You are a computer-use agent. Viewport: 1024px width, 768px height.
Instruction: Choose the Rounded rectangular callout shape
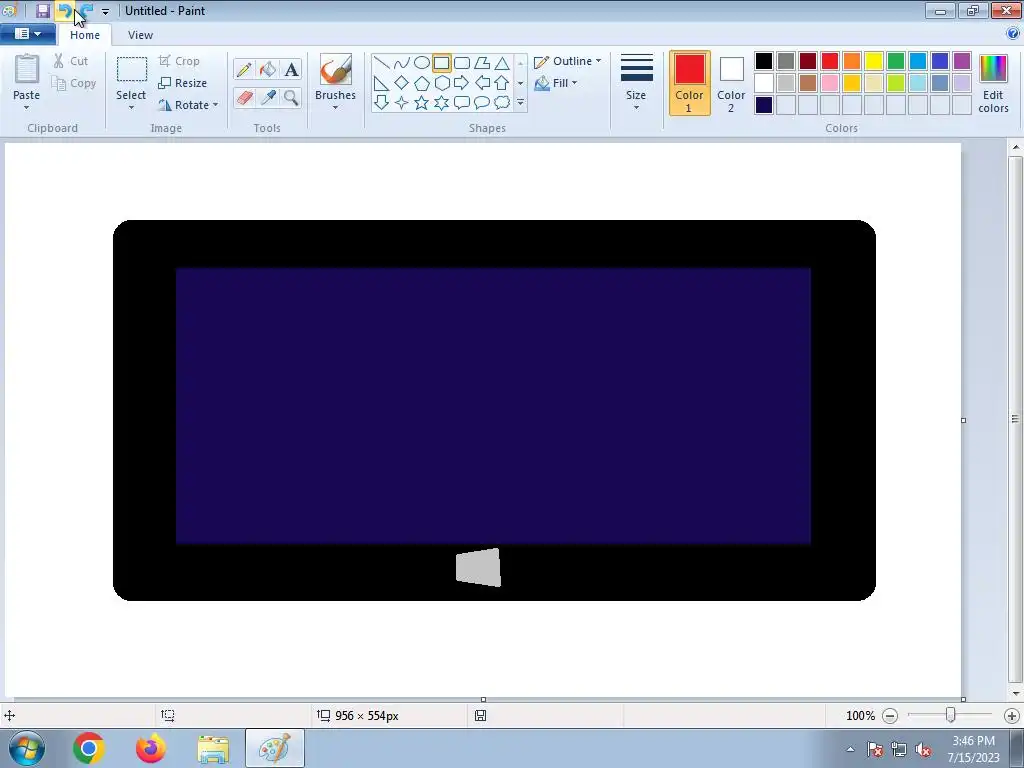point(462,103)
